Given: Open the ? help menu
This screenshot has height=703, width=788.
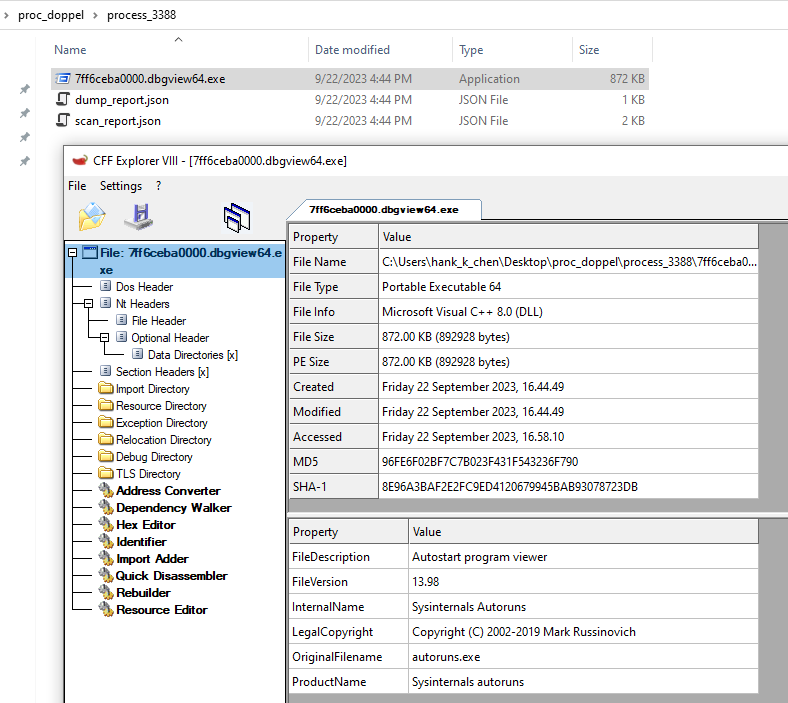Looking at the screenshot, I should click(x=158, y=186).
